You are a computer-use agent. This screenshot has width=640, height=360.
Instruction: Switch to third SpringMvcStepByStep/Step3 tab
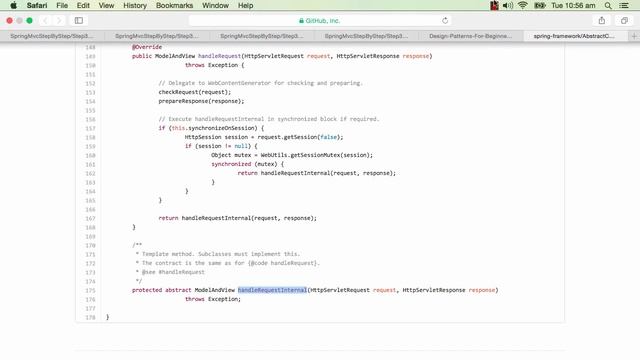[x=262, y=36]
